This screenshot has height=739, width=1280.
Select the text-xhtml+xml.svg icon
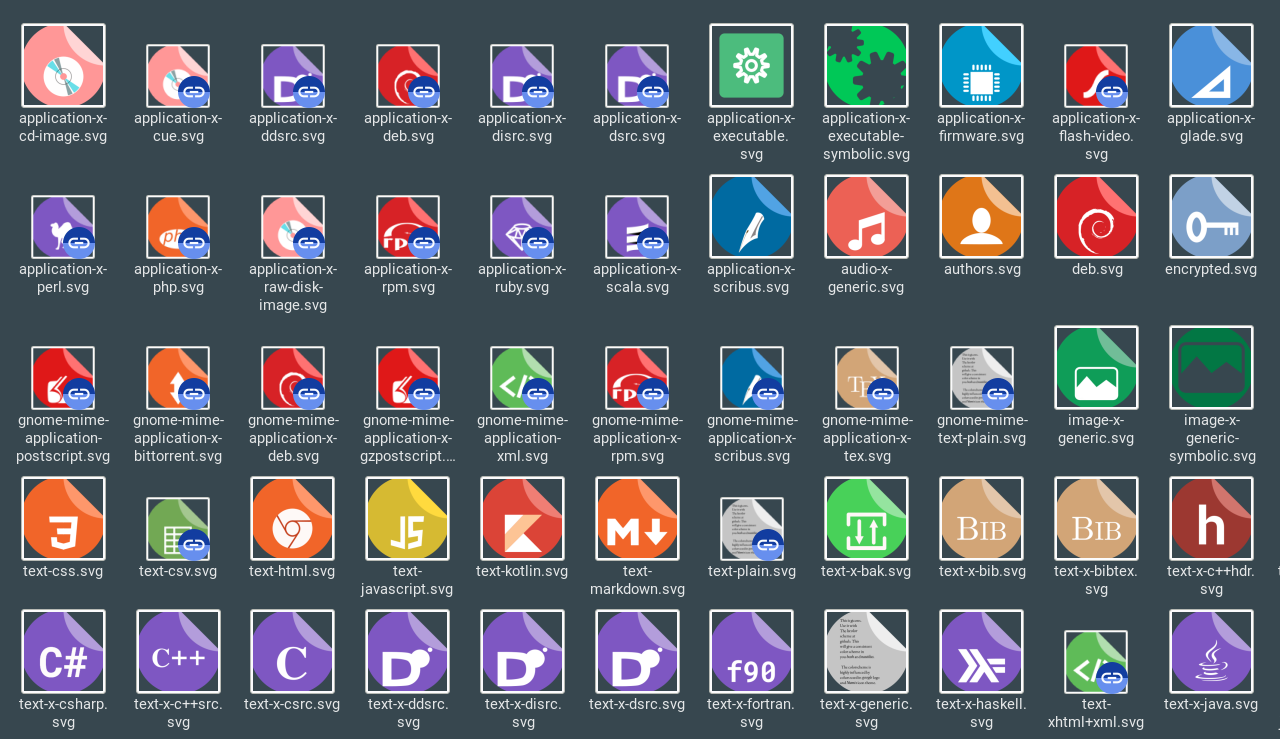(x=1096, y=662)
